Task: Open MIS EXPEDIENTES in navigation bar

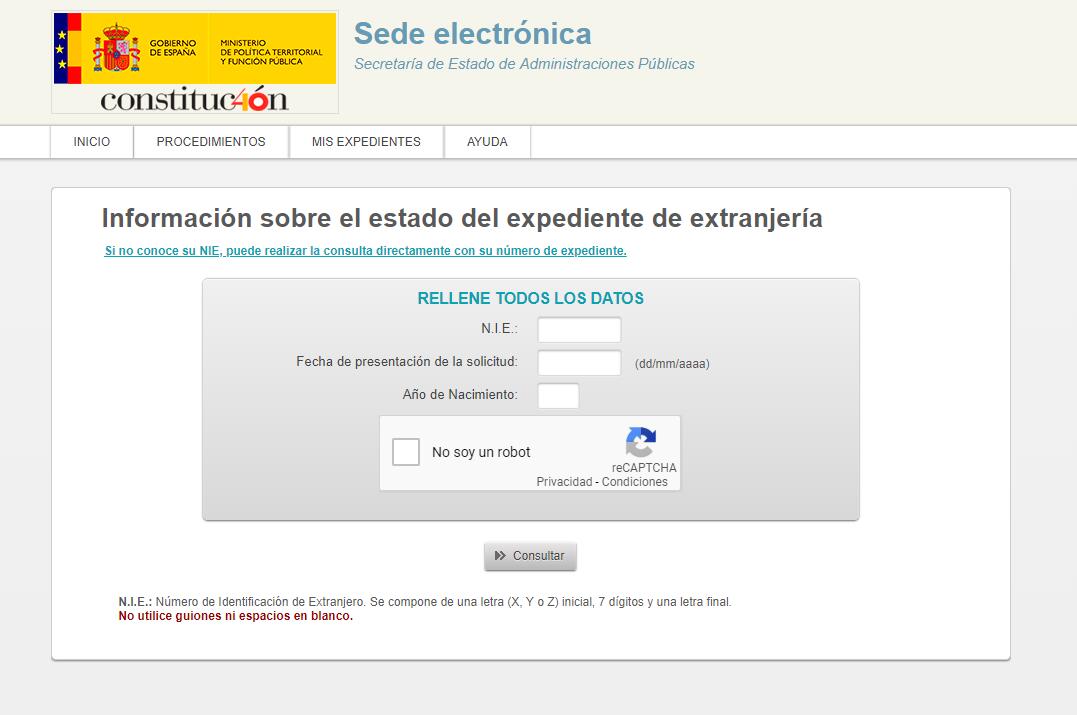Action: (366, 142)
